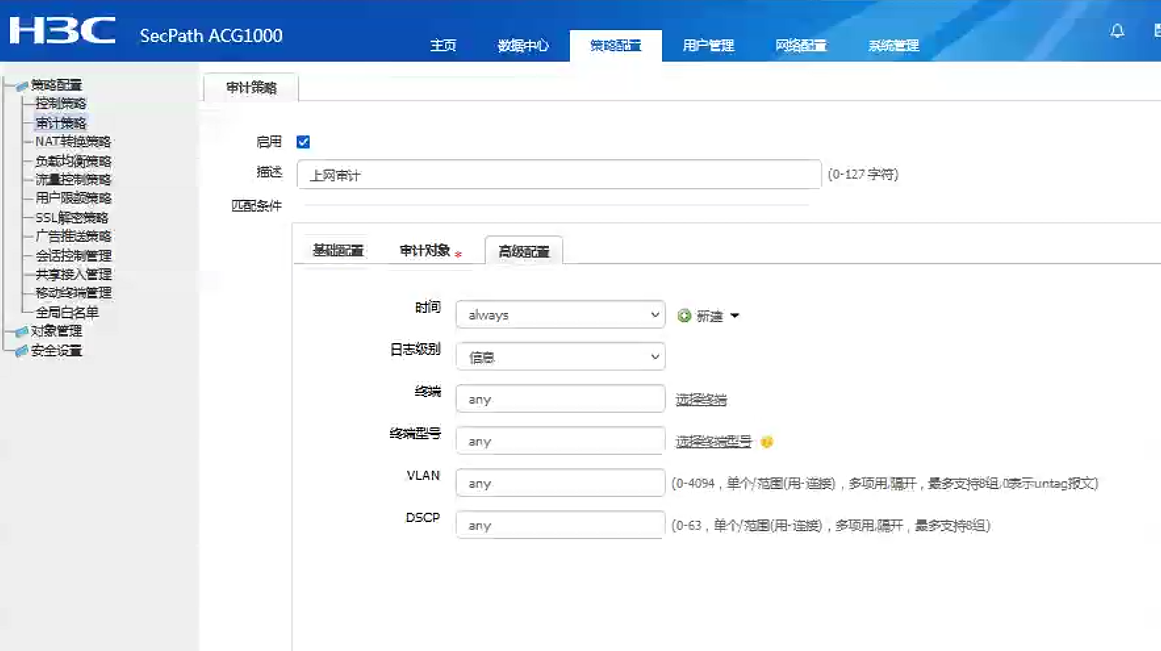Open the 日志级别 dropdown
This screenshot has width=1161, height=651.
tap(561, 357)
